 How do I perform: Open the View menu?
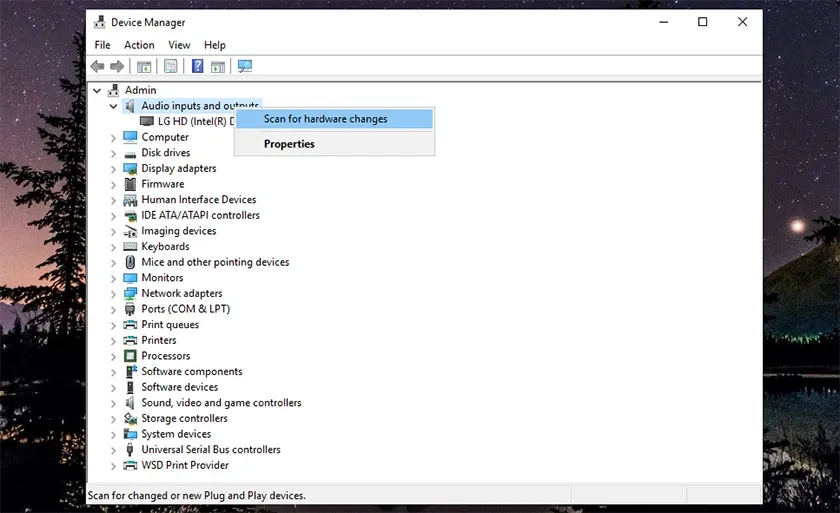pos(179,45)
